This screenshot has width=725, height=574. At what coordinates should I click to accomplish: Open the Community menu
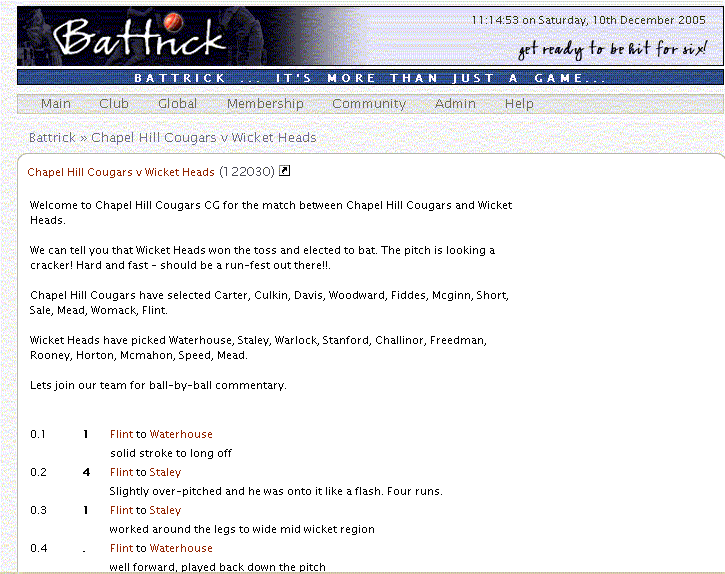click(x=369, y=104)
